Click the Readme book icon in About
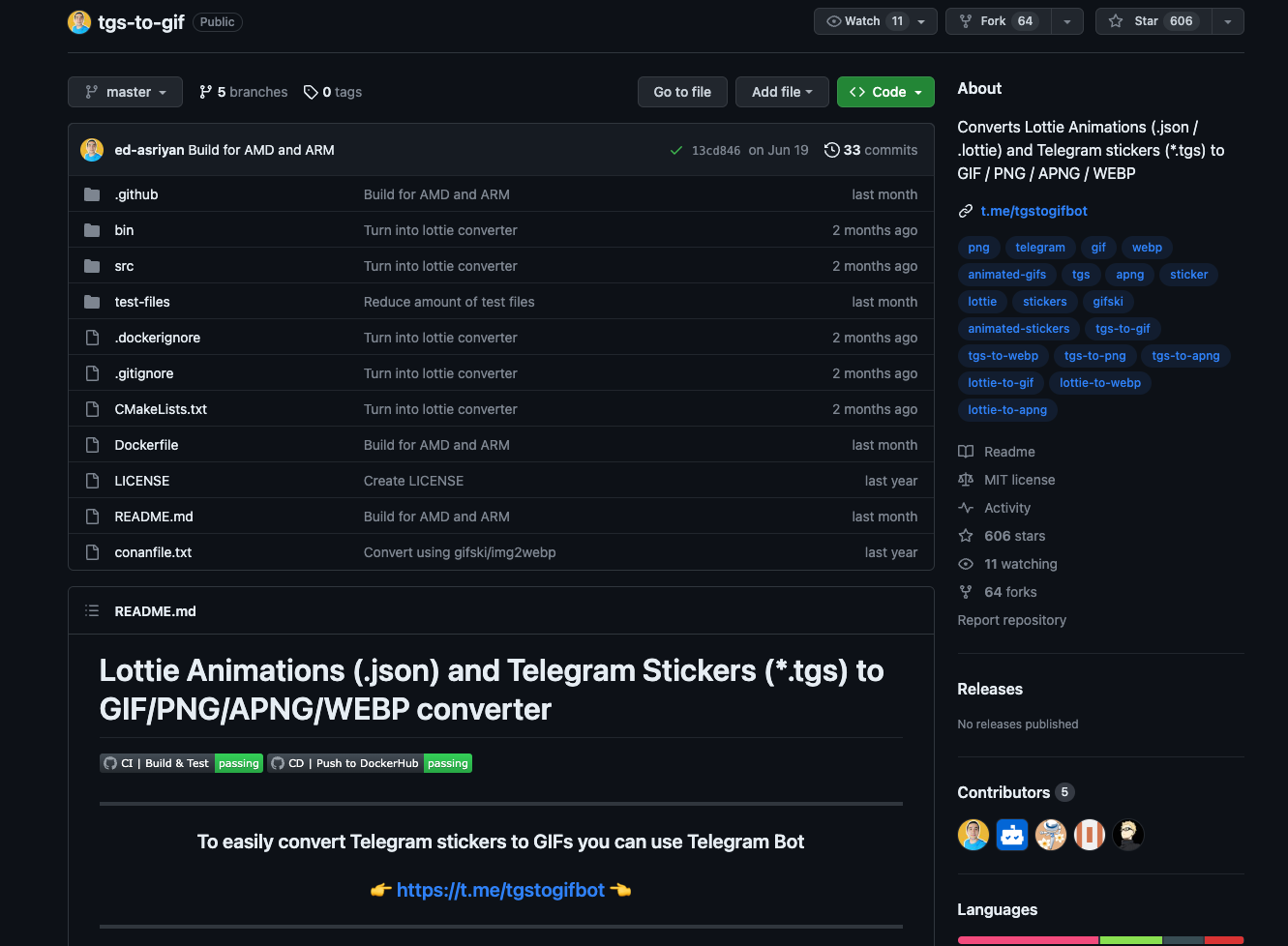Viewport: 1288px width, 946px height. pos(966,452)
